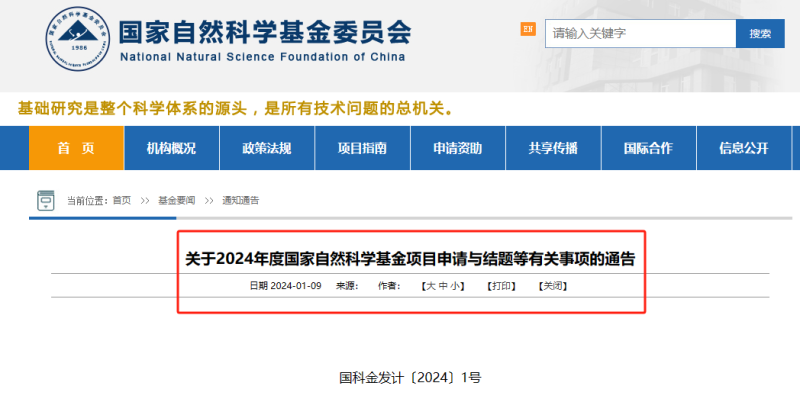Open the 首页 navigation tab

[77, 148]
